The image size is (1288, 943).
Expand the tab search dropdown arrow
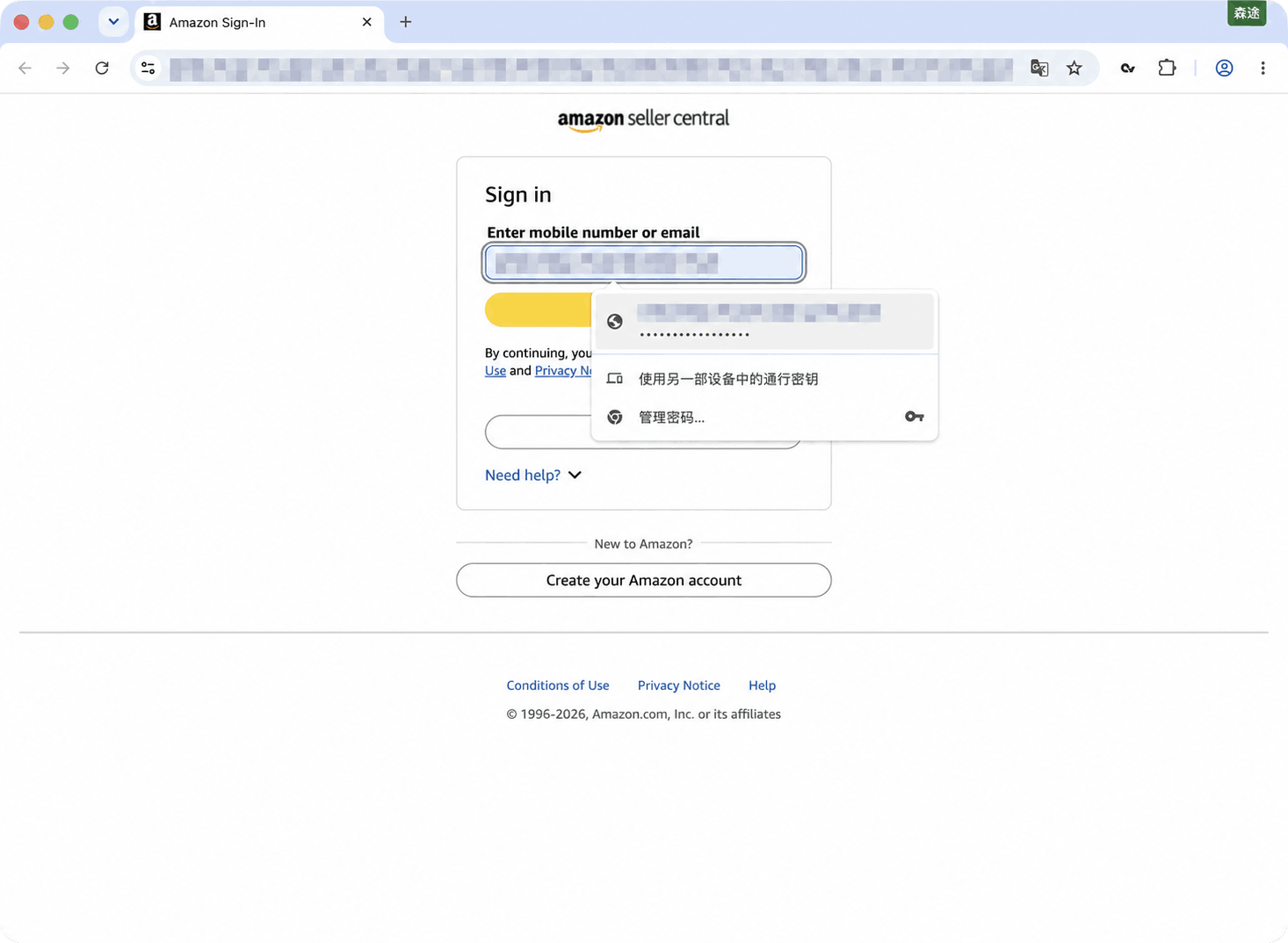pos(113,22)
